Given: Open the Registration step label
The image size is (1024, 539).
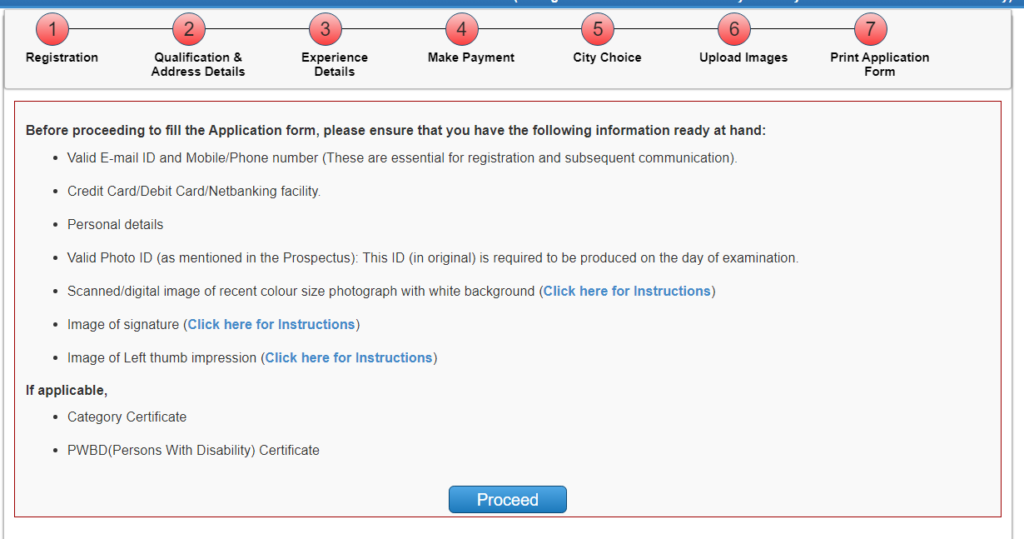Looking at the screenshot, I should pyautogui.click(x=62, y=57).
